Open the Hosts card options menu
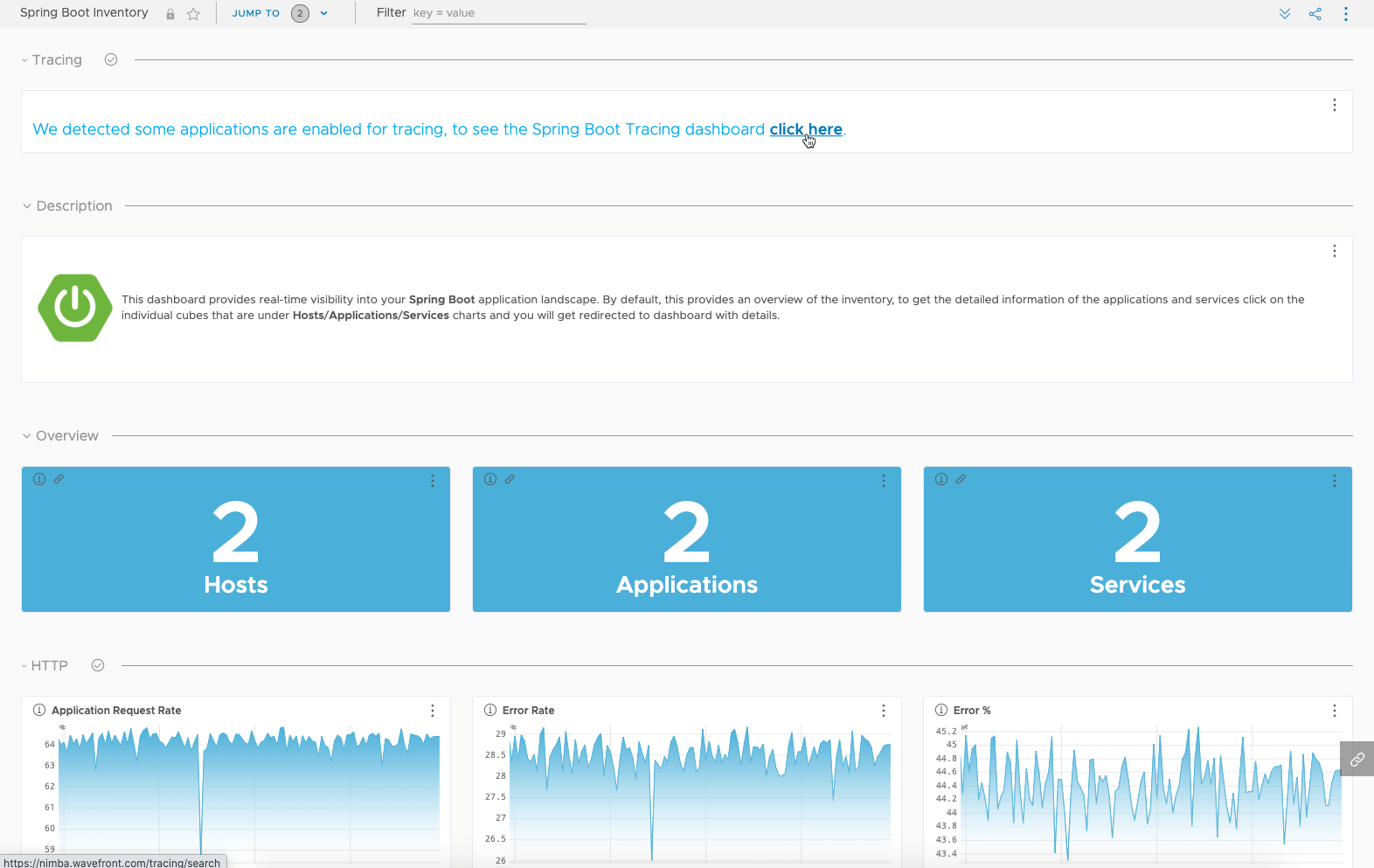Viewport: 1374px width, 868px height. click(432, 481)
